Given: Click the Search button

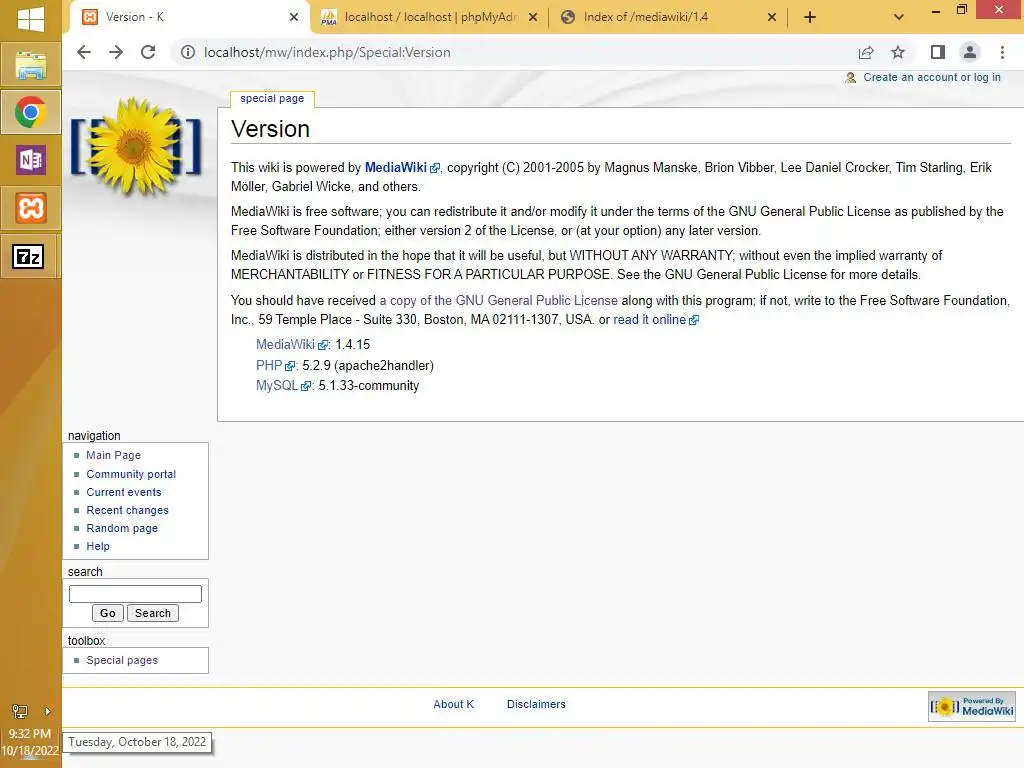Looking at the screenshot, I should [x=153, y=613].
